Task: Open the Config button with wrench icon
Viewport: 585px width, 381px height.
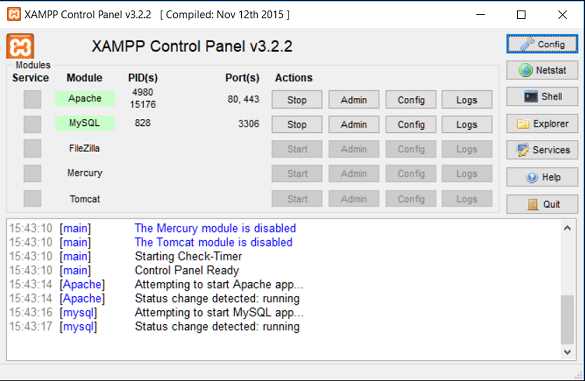Action: point(542,44)
